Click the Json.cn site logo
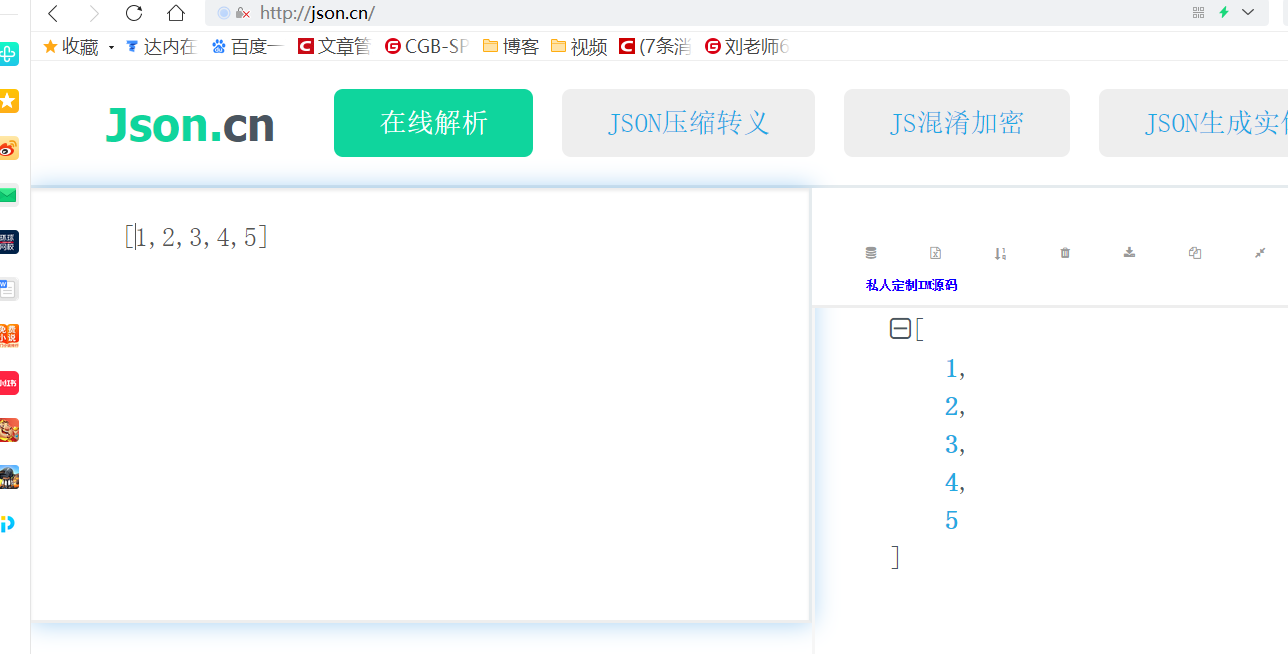Image resolution: width=1288 pixels, height=654 pixels. point(190,125)
